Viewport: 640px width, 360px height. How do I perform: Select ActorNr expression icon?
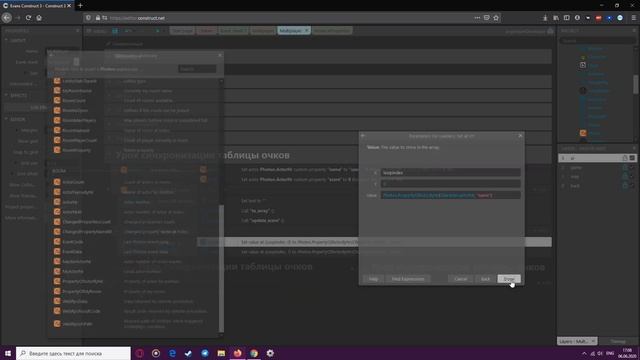[57, 202]
